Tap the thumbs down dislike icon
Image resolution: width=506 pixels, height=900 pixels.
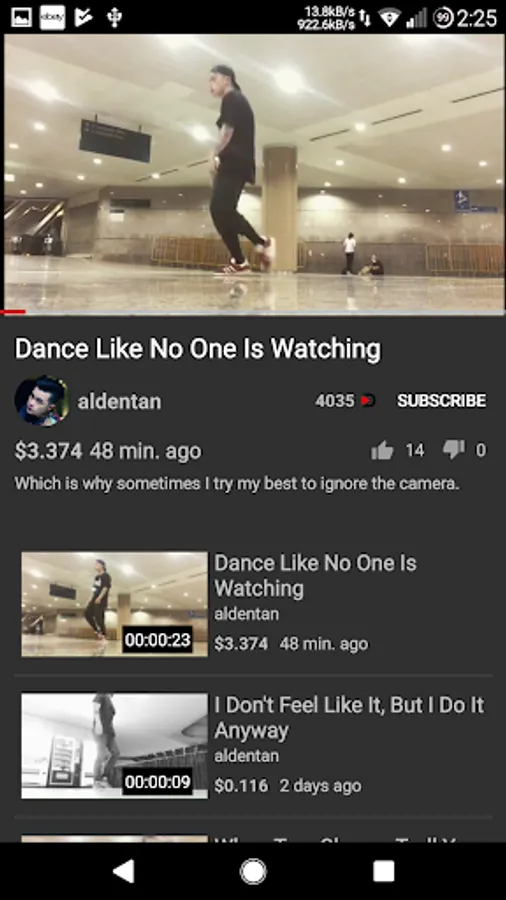453,449
